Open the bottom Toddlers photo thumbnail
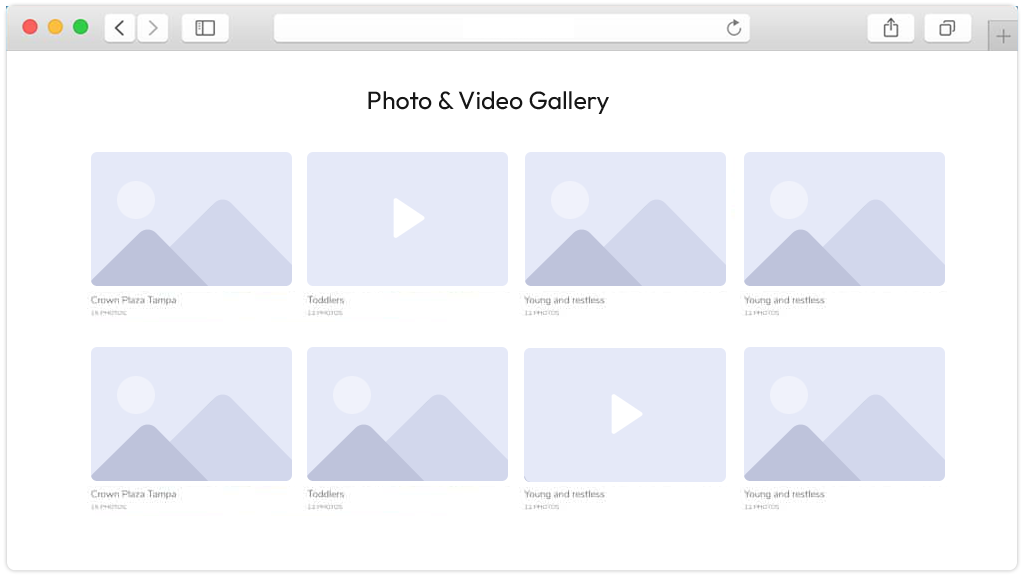The width and height of the screenshot is (1024, 576). tap(407, 413)
